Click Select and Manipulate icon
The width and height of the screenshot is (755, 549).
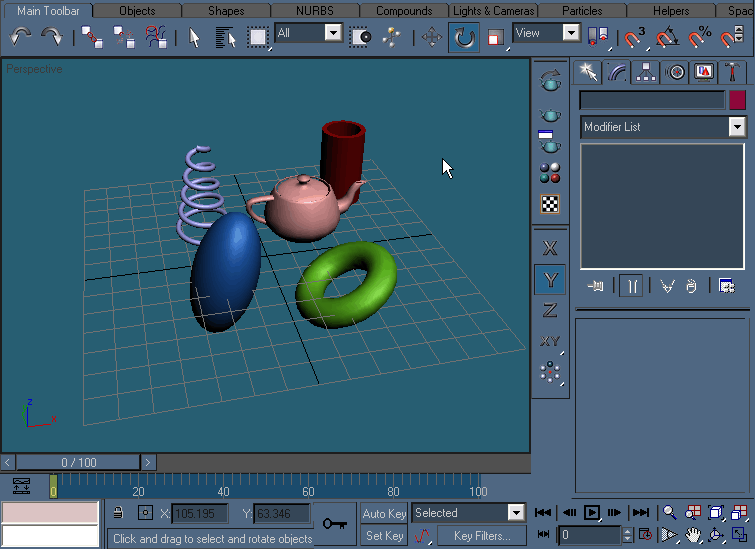pos(391,37)
